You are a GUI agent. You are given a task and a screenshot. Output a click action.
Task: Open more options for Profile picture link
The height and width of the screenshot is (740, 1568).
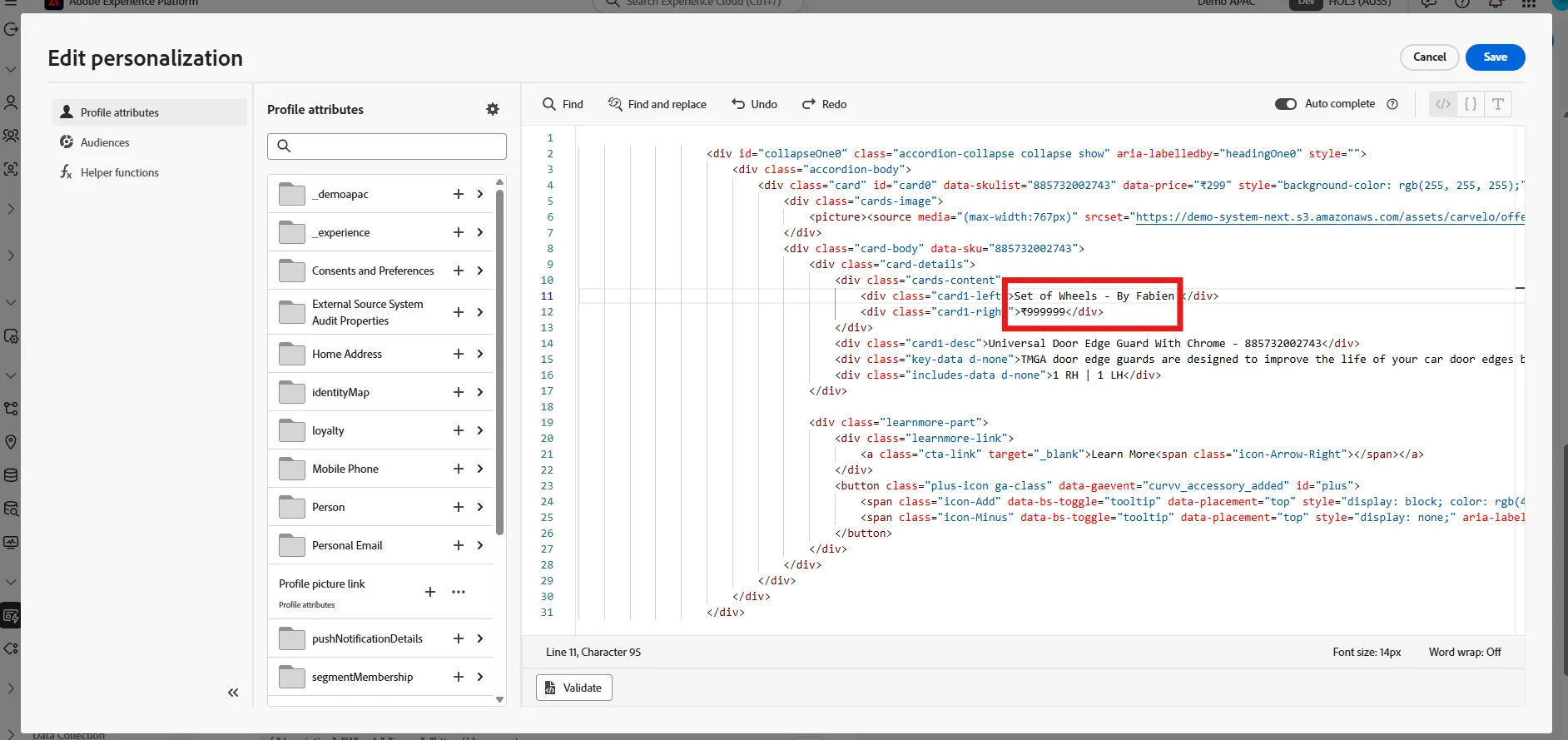tap(459, 592)
